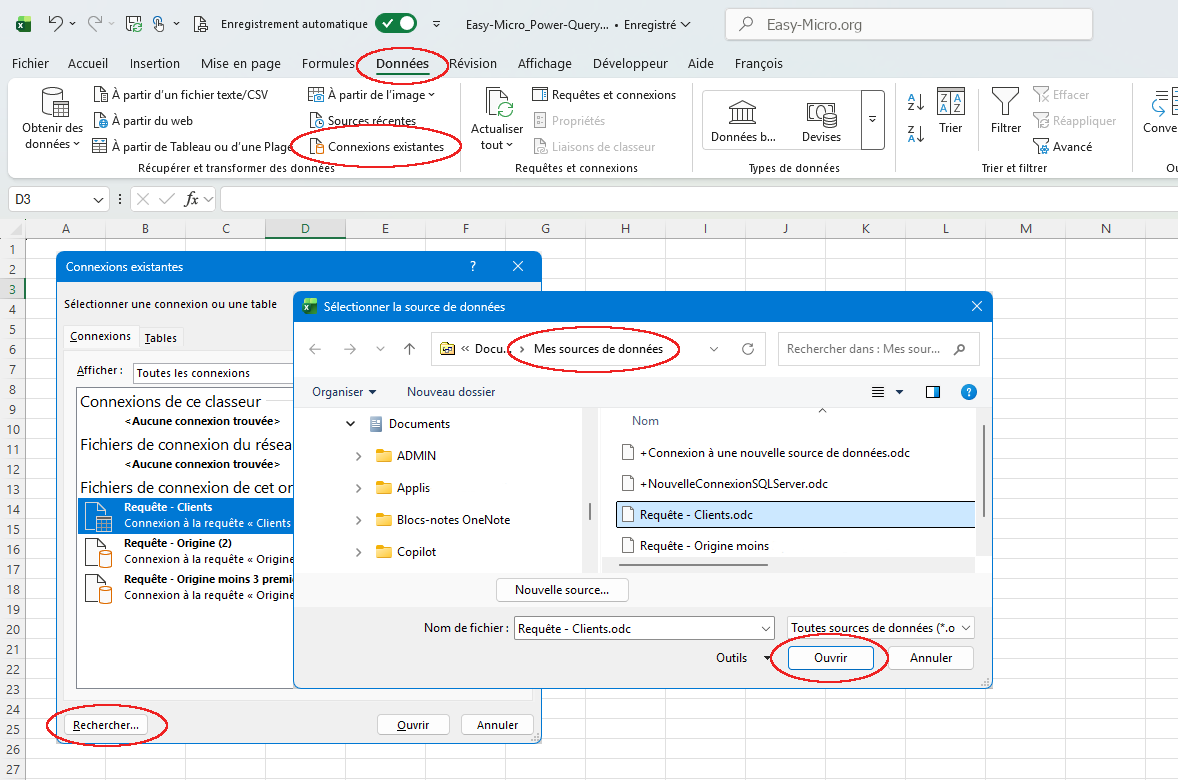The width and height of the screenshot is (1178, 780).
Task: Refresh the folder in the address bar
Action: (747, 349)
